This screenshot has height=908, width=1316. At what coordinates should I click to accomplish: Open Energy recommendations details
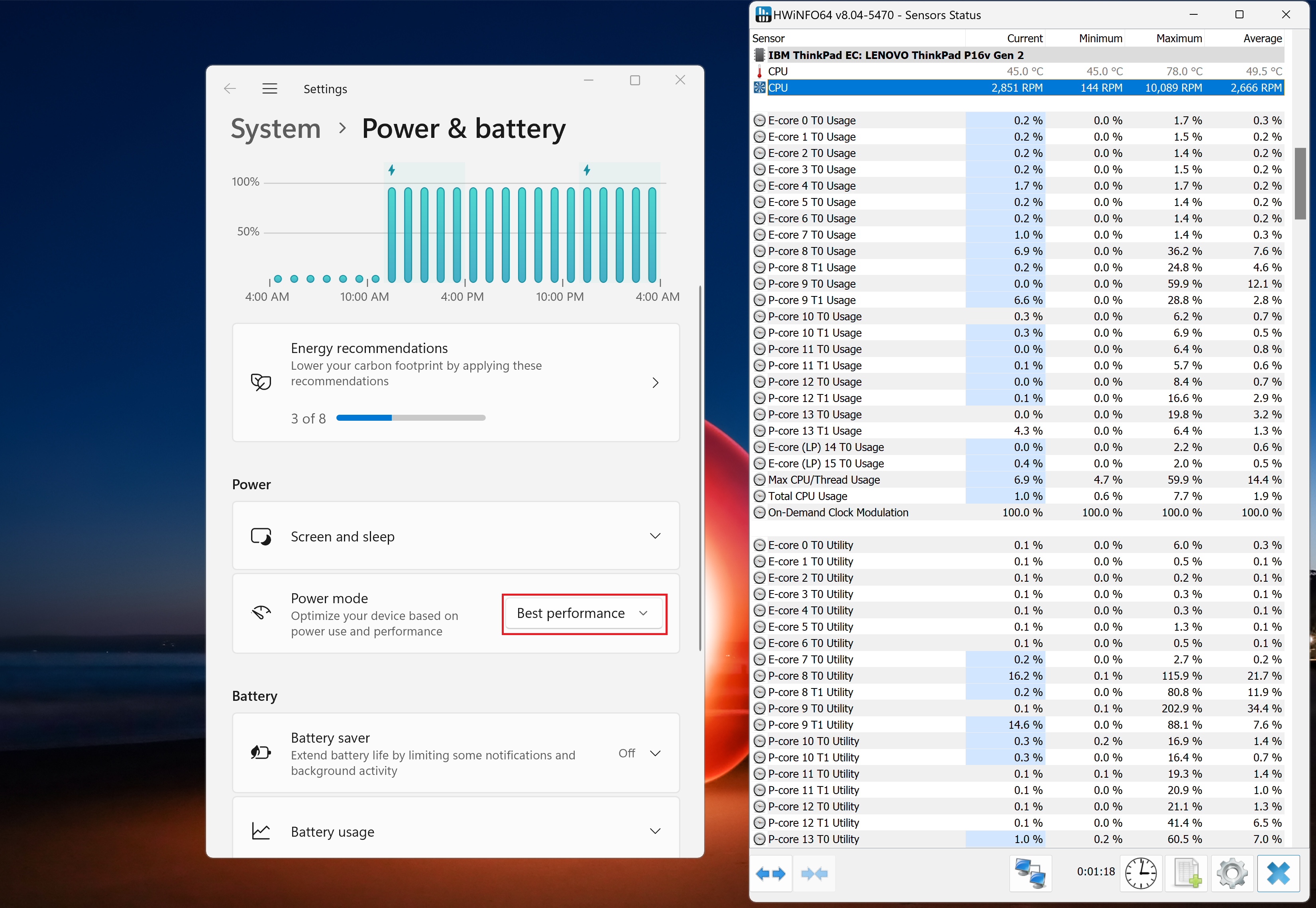pos(655,382)
